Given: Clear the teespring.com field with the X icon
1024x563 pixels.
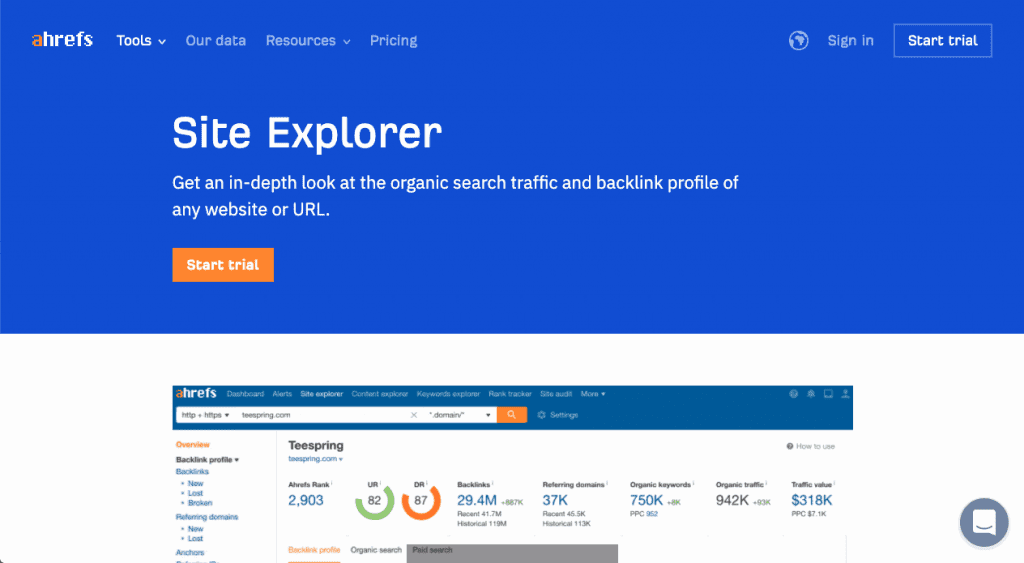Looking at the screenshot, I should (413, 415).
